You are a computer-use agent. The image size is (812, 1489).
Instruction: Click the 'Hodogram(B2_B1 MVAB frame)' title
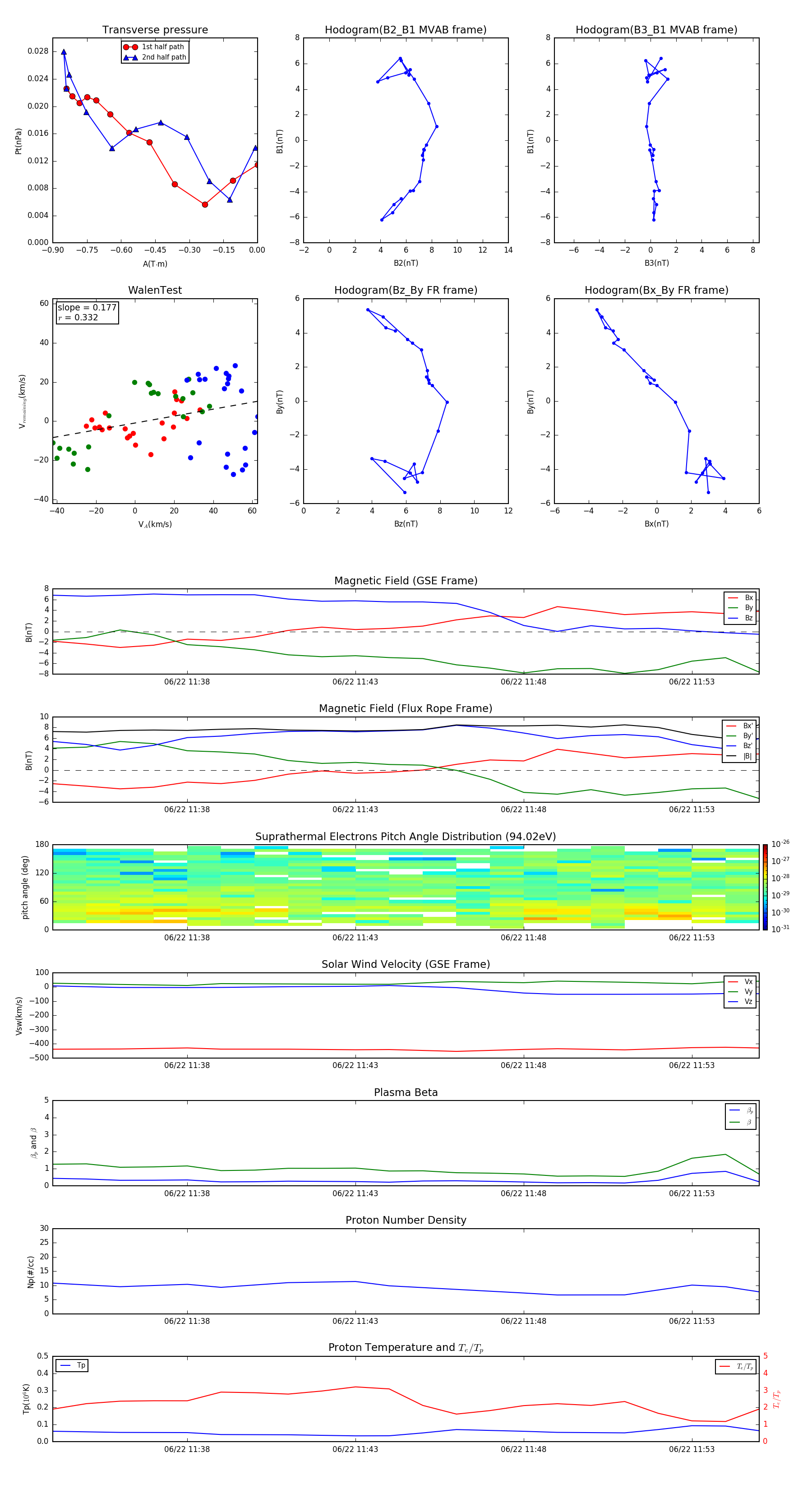pyautogui.click(x=406, y=30)
